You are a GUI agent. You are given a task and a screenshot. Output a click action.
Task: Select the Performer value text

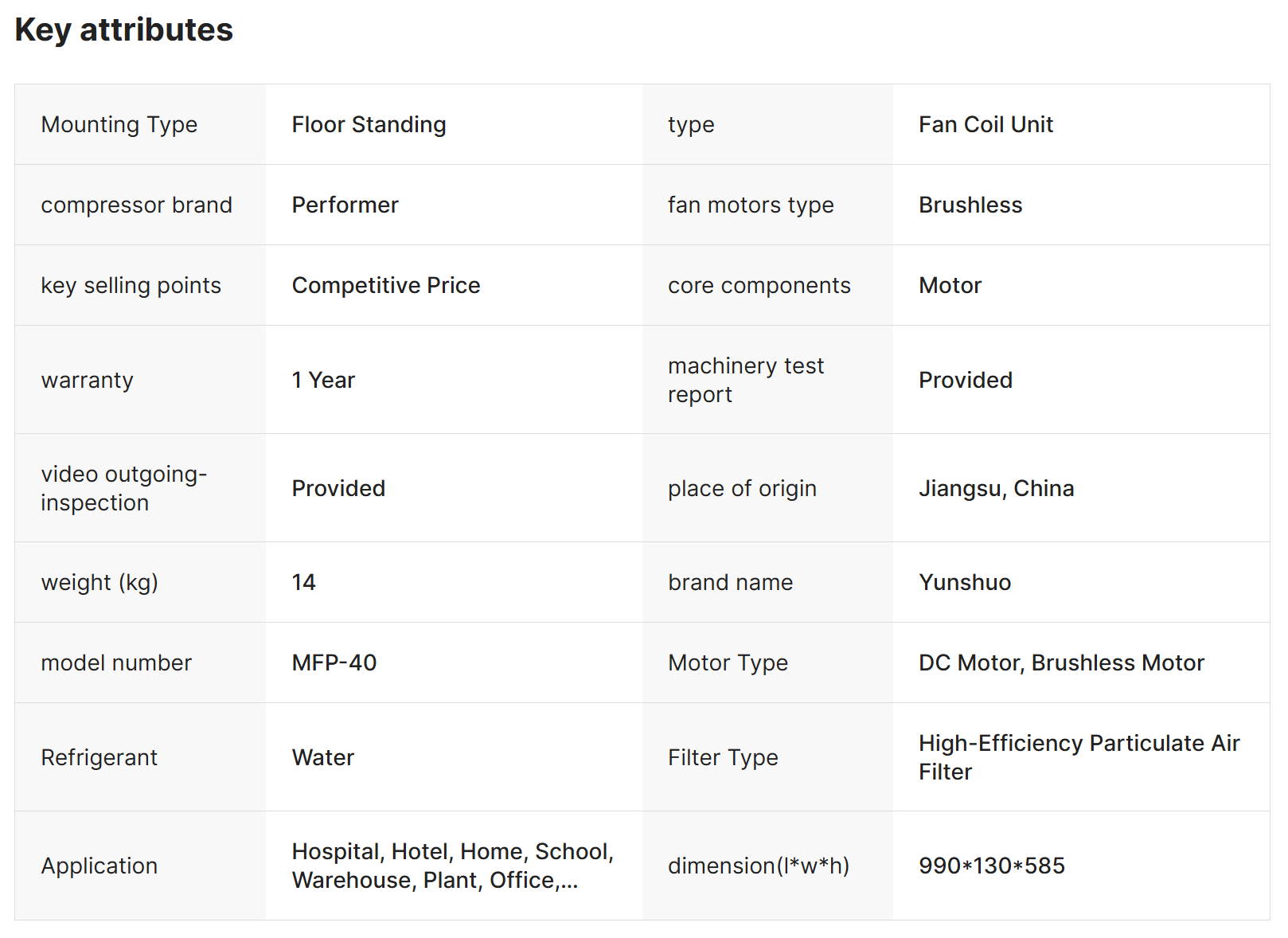345,205
